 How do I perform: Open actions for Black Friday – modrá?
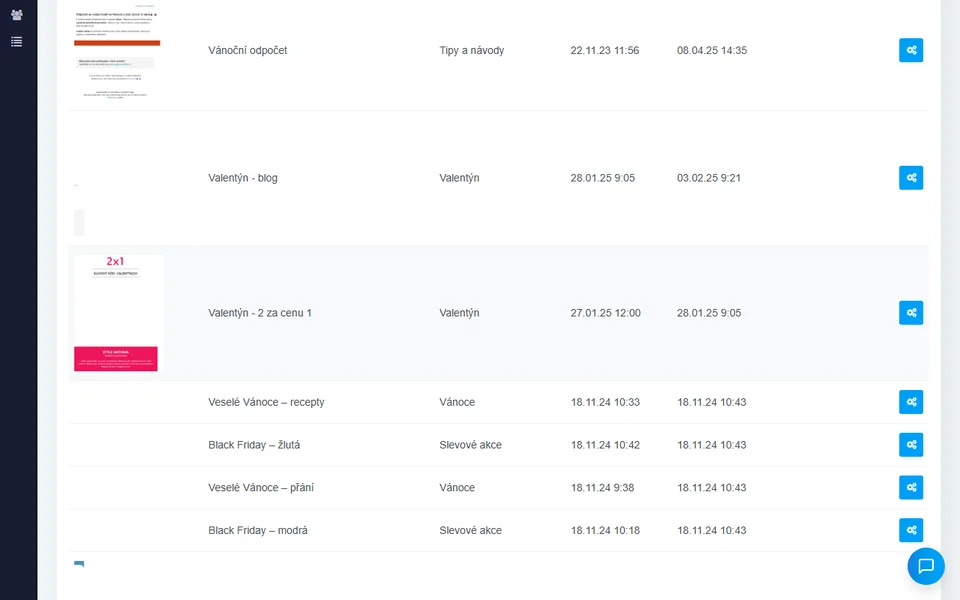911,530
